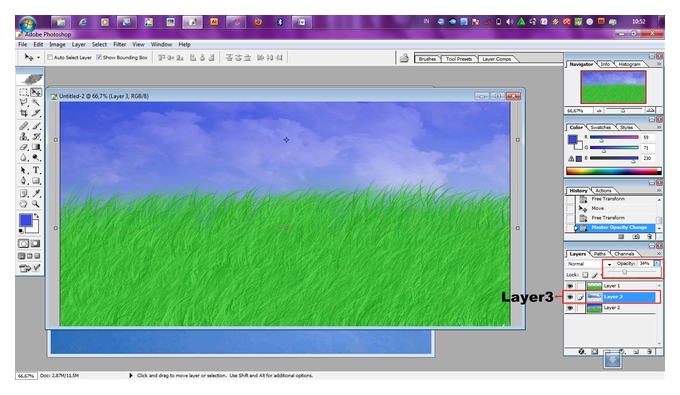Swap foreground and background colors
The width and height of the screenshot is (680, 395).
[x=37, y=215]
